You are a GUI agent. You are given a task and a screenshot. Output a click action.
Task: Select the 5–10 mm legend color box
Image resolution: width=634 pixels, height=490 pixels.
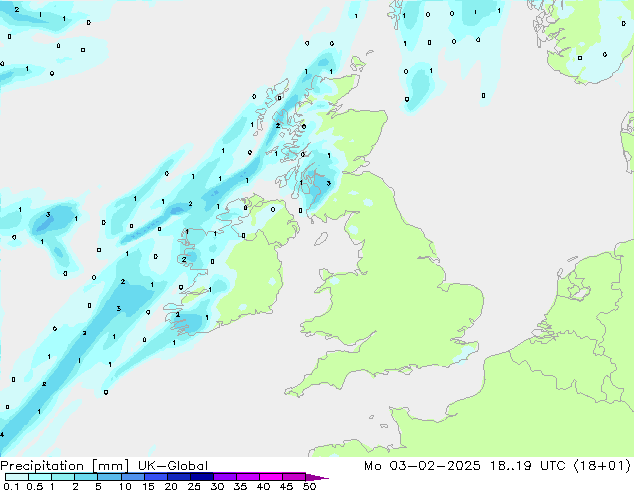pos(109,477)
